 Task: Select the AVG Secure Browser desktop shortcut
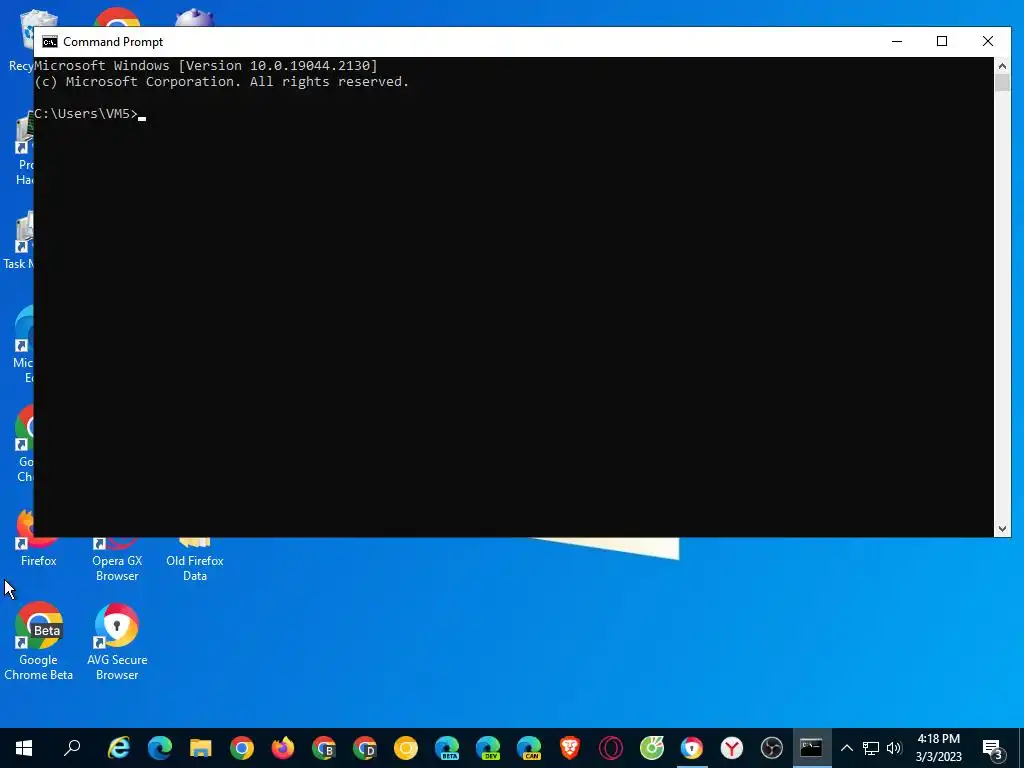click(x=117, y=643)
